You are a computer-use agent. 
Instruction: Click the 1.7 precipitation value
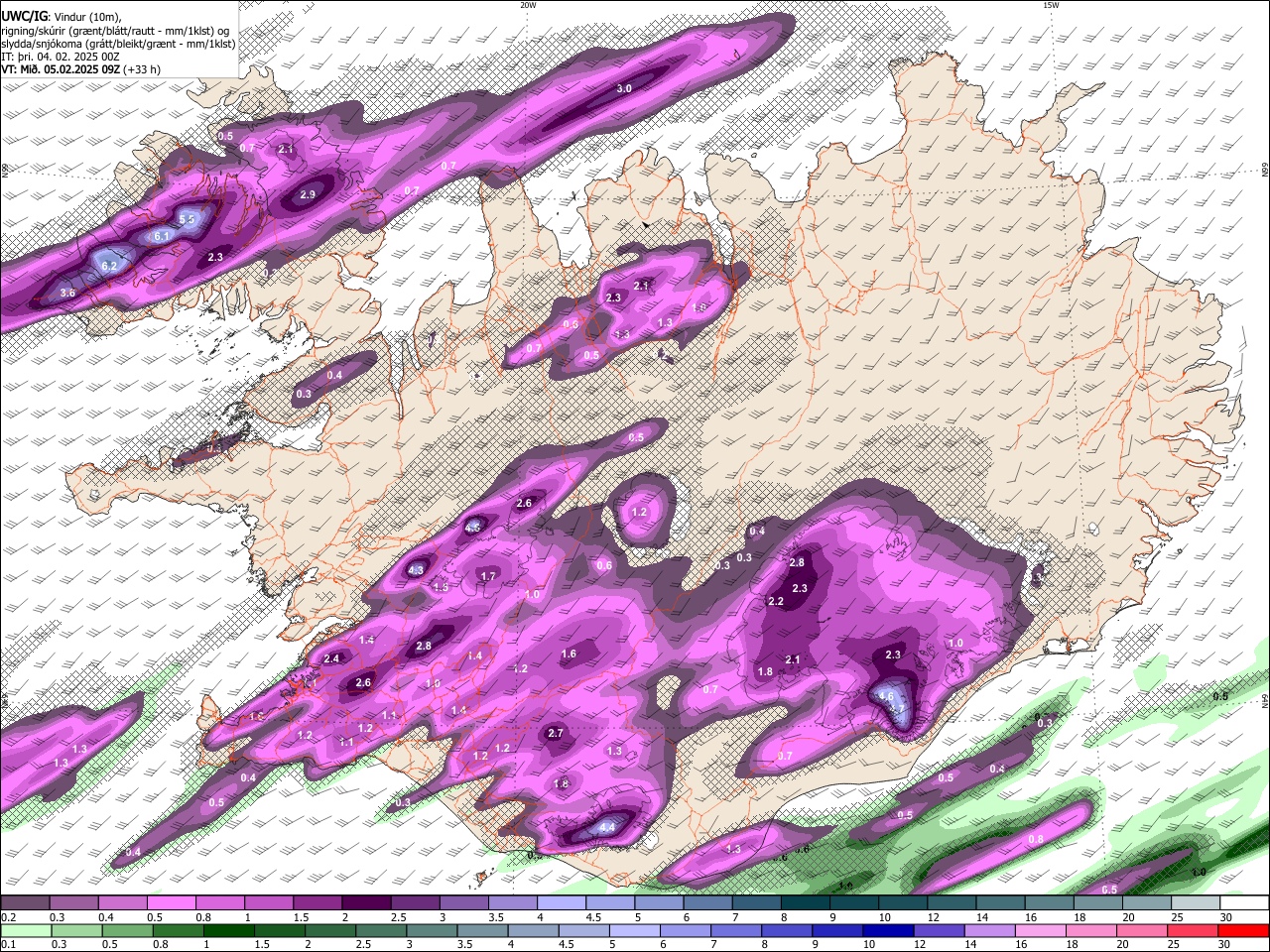(488, 576)
